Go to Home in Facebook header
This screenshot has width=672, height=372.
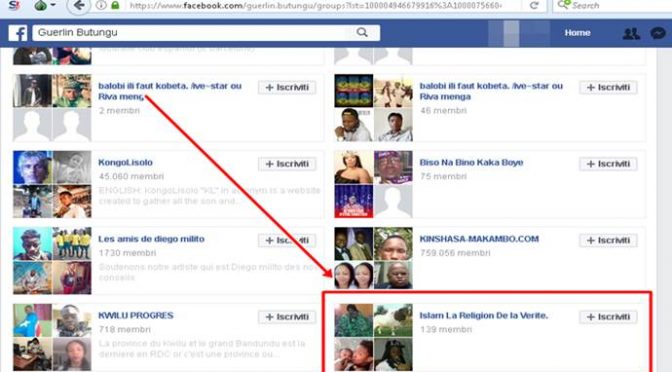[577, 33]
